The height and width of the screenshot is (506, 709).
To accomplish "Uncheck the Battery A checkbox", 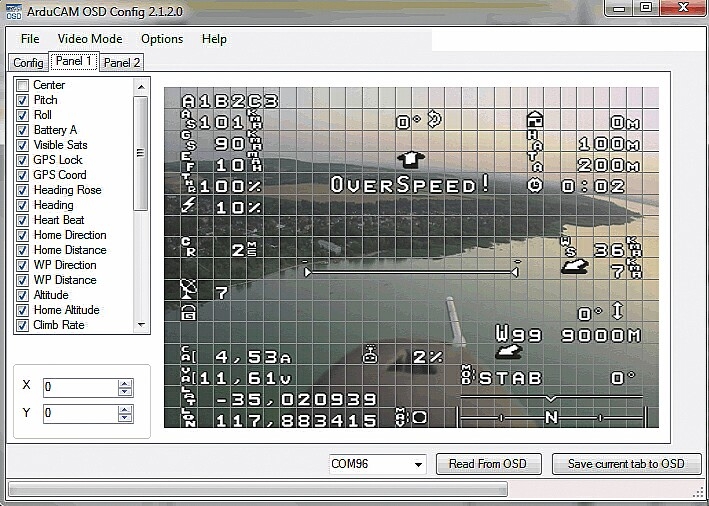I will [23, 130].
